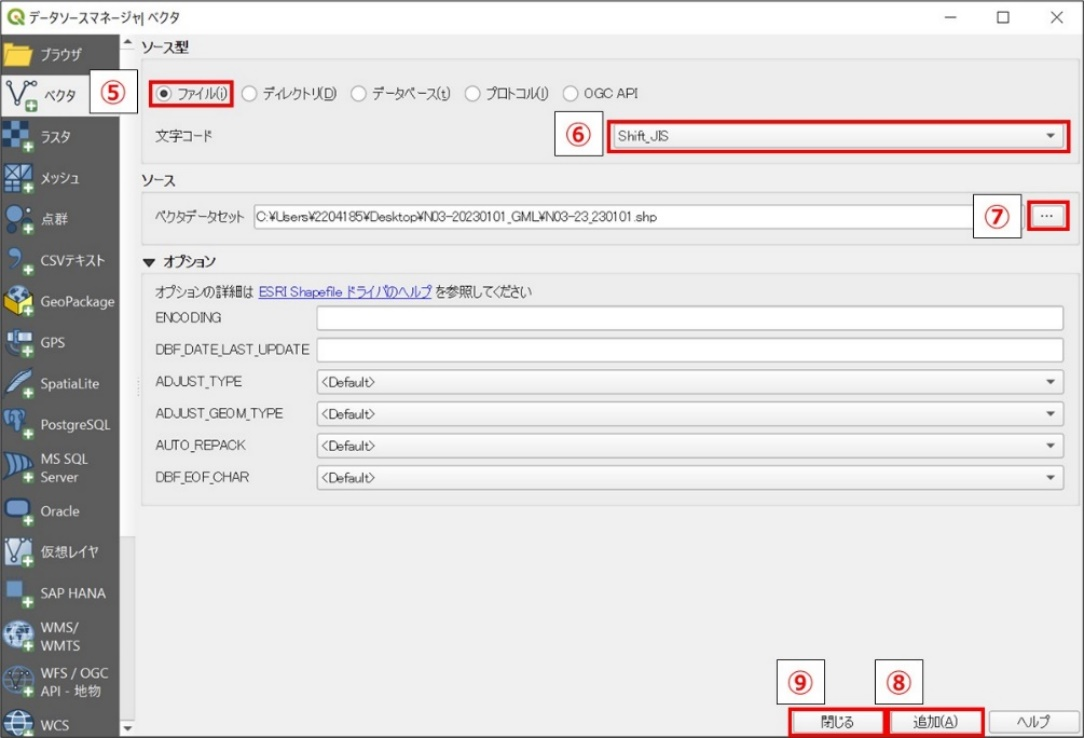Open the ADJUST_GEOM_TYPE dropdown

tap(689, 414)
